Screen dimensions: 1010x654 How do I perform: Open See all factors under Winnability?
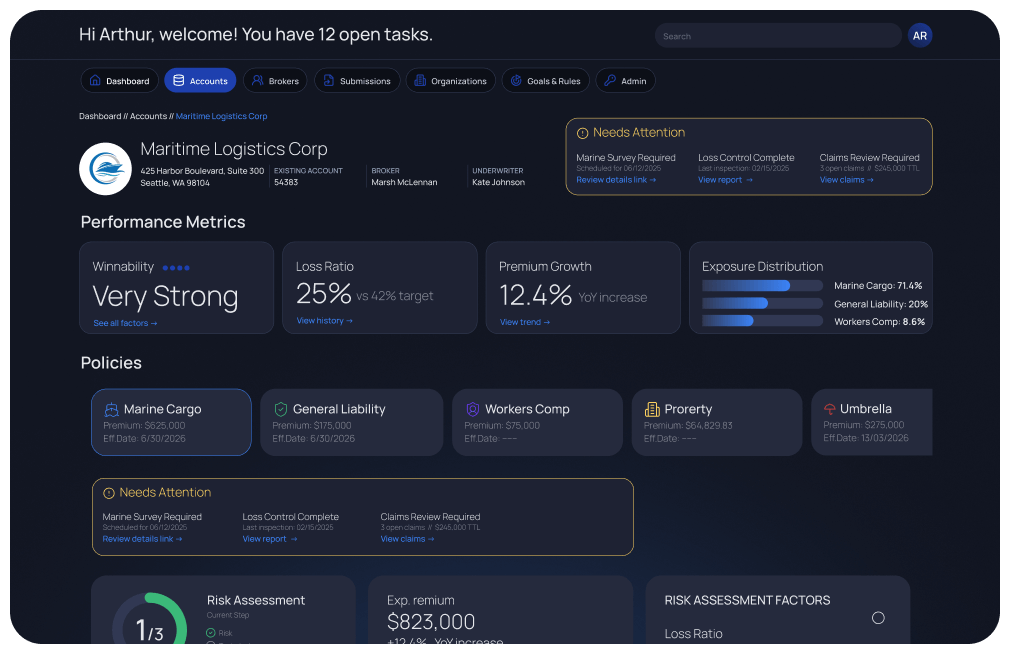pyautogui.click(x=124, y=322)
